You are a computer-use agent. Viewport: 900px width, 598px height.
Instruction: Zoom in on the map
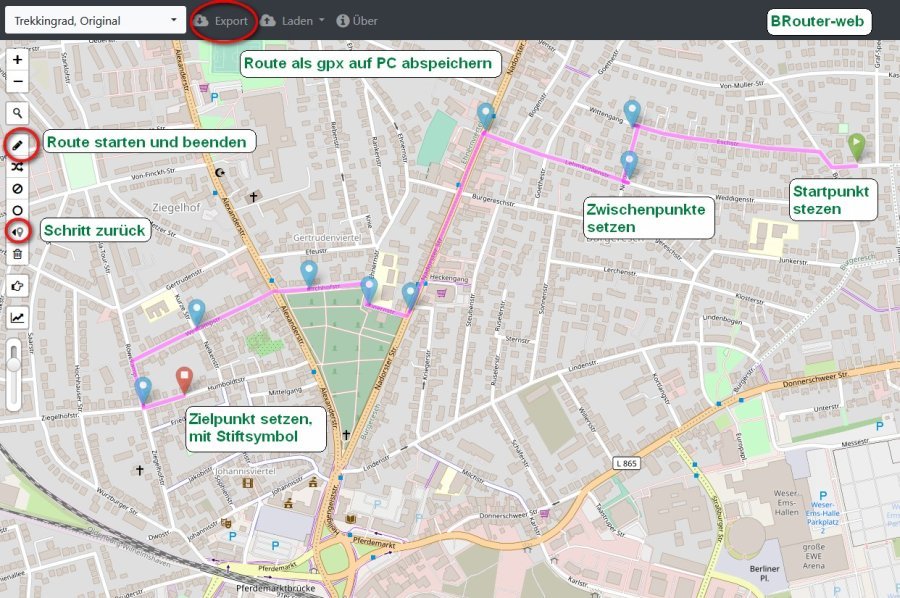point(17,60)
